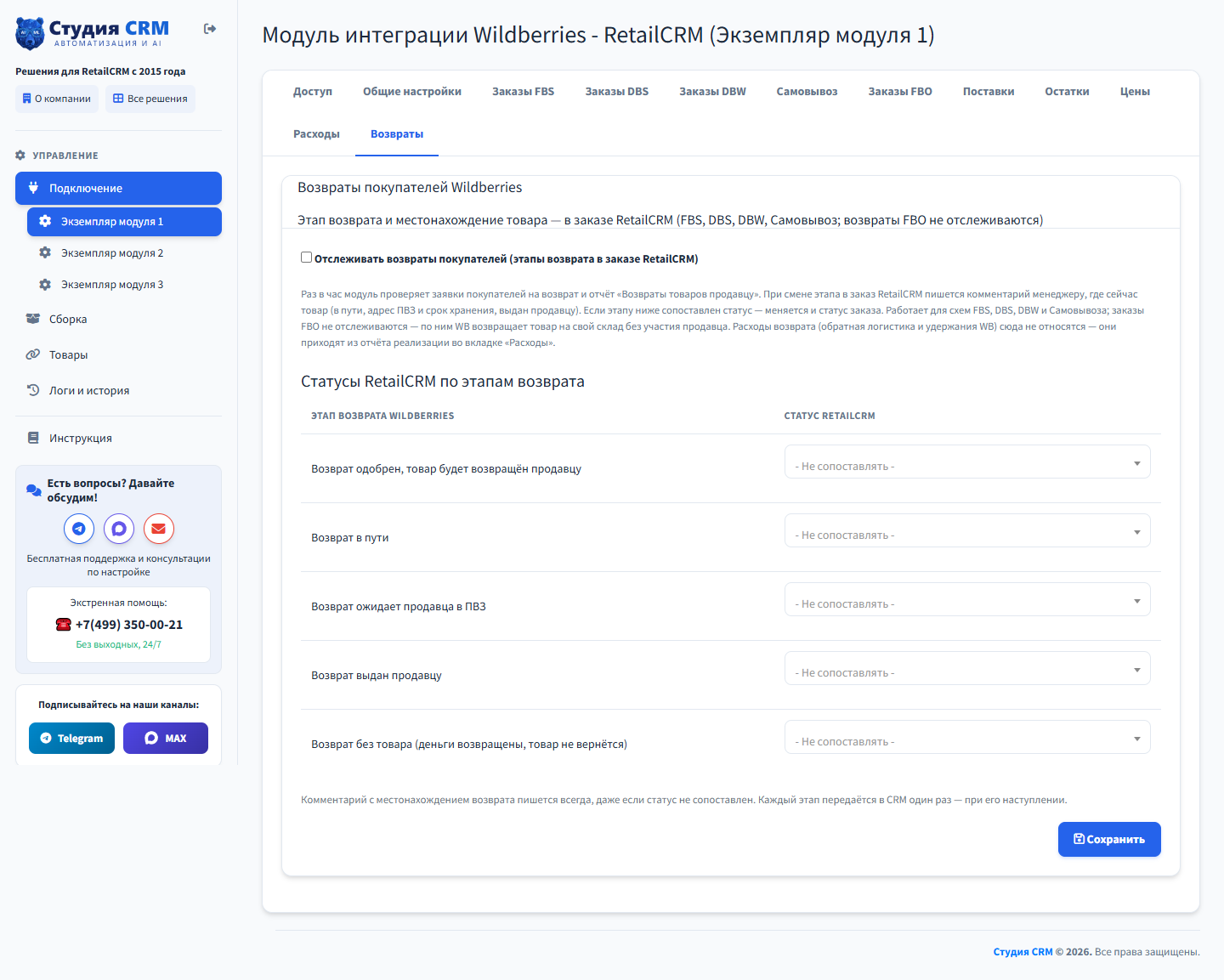Click the Возврат выдан продавцу stage label
Screen dimensions: 1224x980
tap(377, 676)
